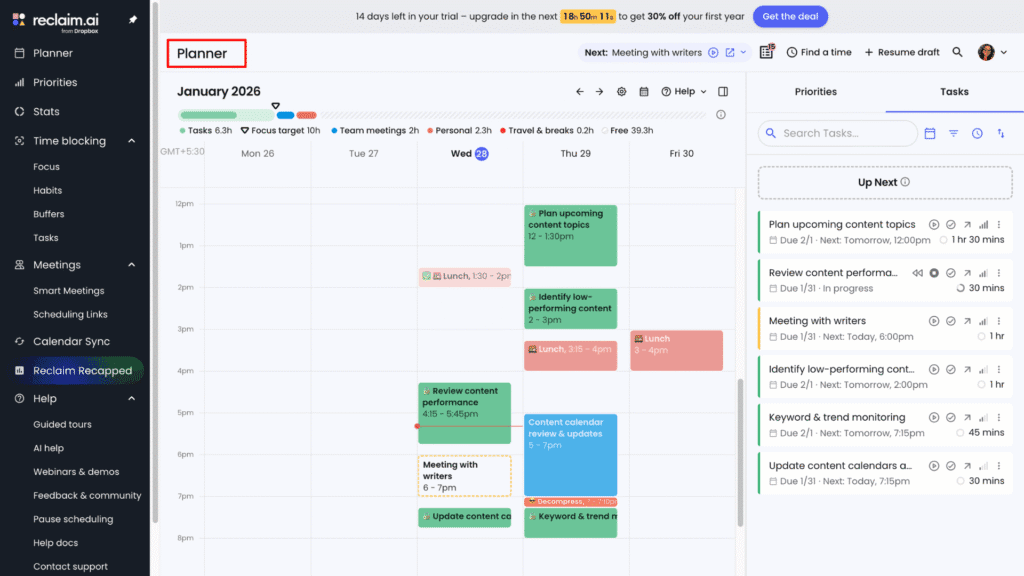Stop the timer on Review content performance
The image size is (1024, 576).
tap(934, 272)
